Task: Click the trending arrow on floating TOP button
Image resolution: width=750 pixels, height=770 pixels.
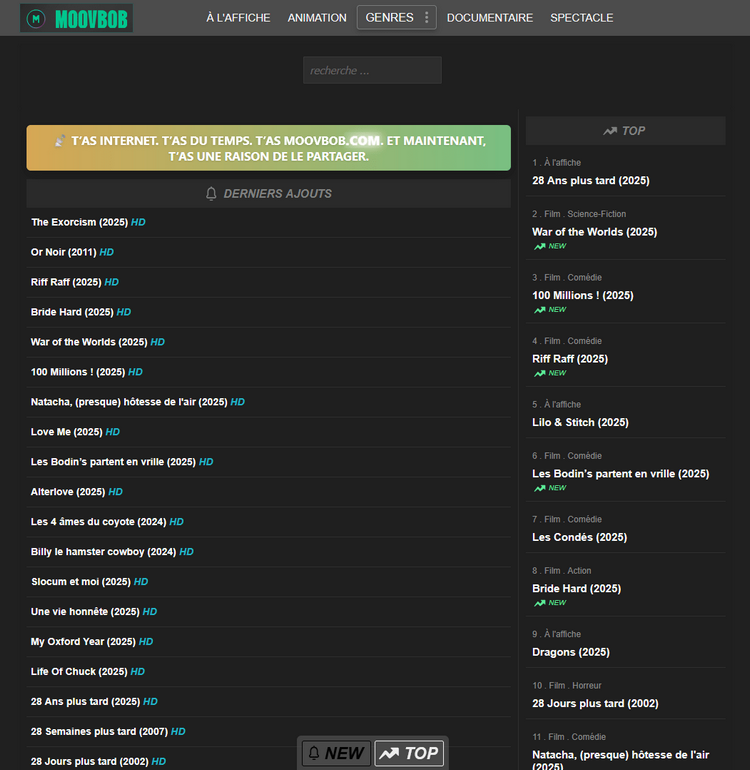Action: [x=389, y=753]
